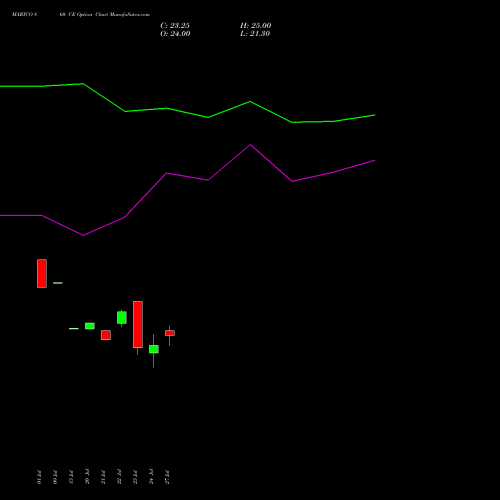
Task: Click the 01 Jul date label on the axis
Action: pyautogui.click(x=39, y=477)
